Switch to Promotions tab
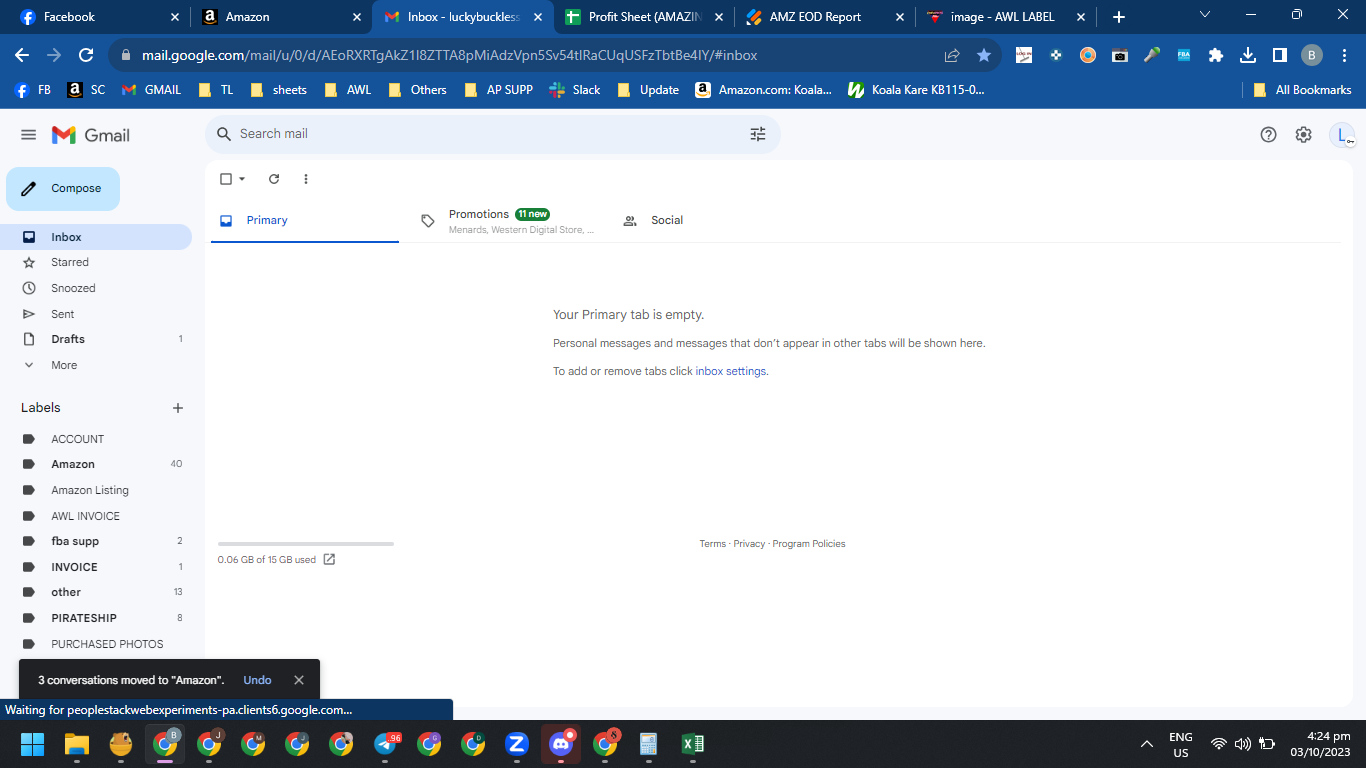The image size is (1366, 768). 507,221
